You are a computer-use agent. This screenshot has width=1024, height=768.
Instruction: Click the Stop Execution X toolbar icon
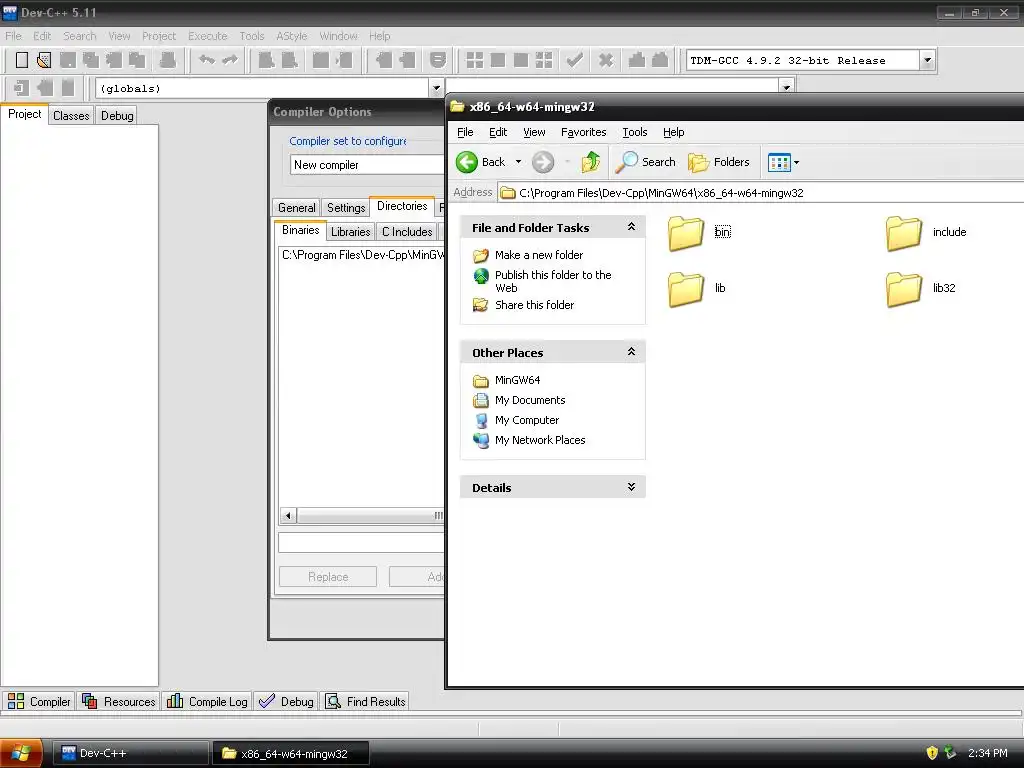point(606,60)
